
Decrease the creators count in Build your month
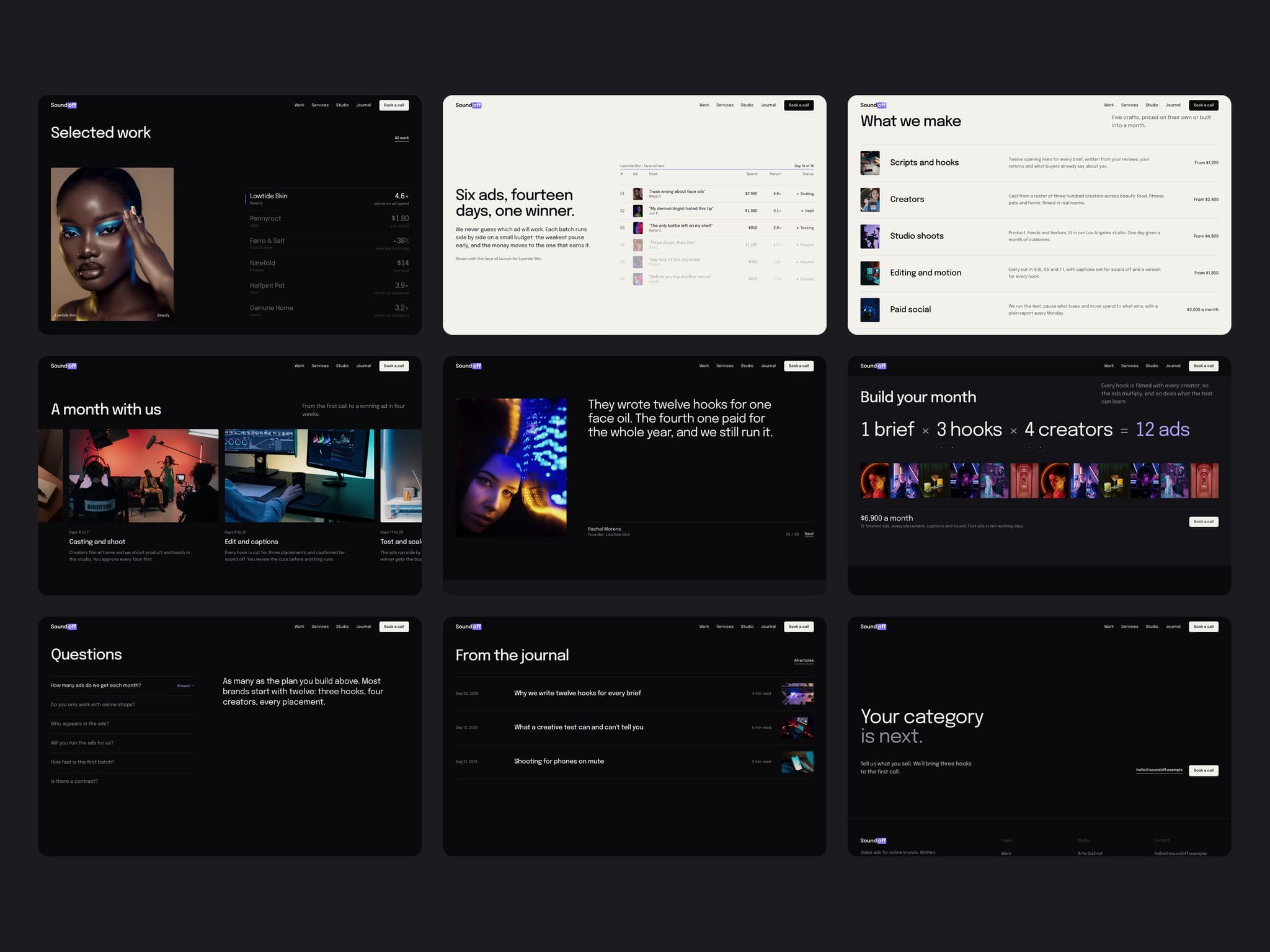click(x=1029, y=447)
